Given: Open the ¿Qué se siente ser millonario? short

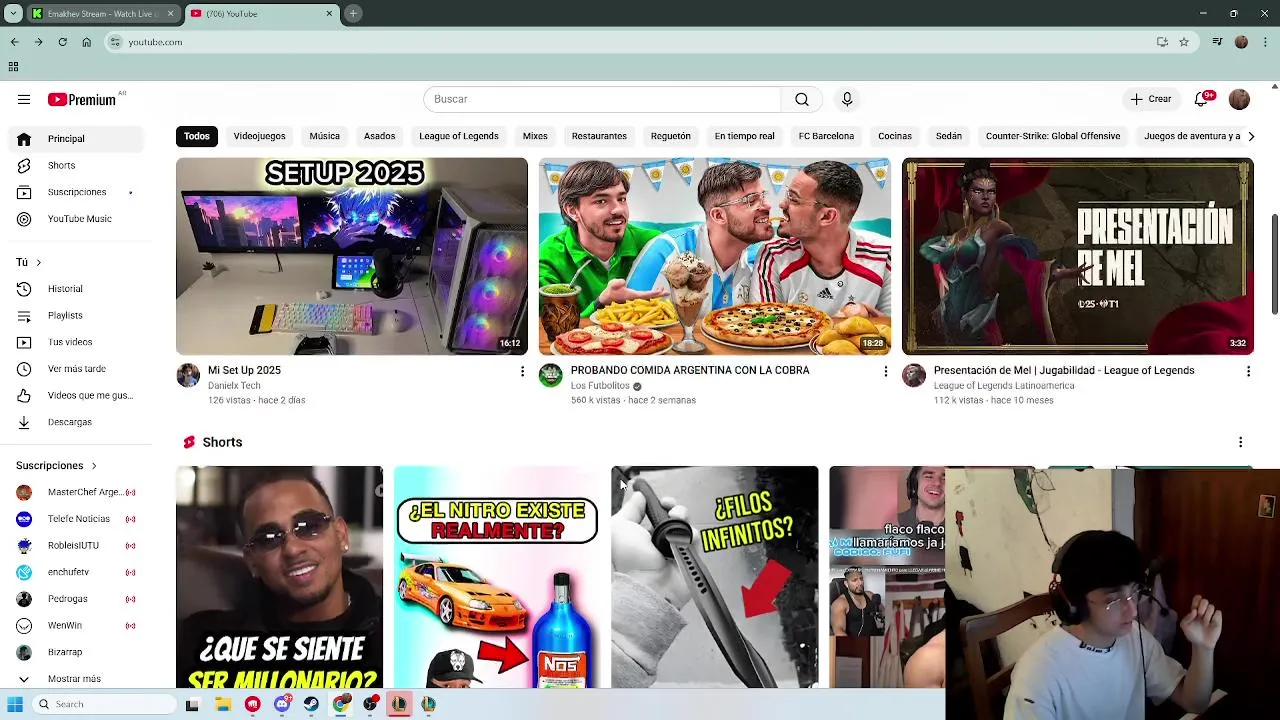Looking at the screenshot, I should coord(279,577).
